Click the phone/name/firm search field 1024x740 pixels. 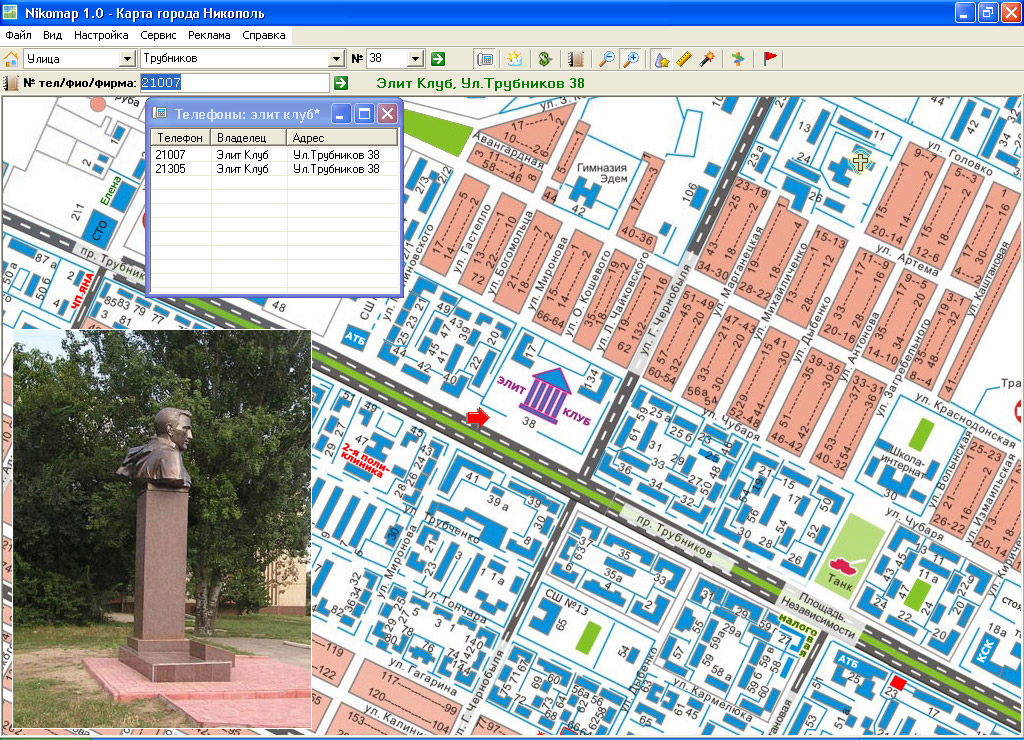pos(234,83)
